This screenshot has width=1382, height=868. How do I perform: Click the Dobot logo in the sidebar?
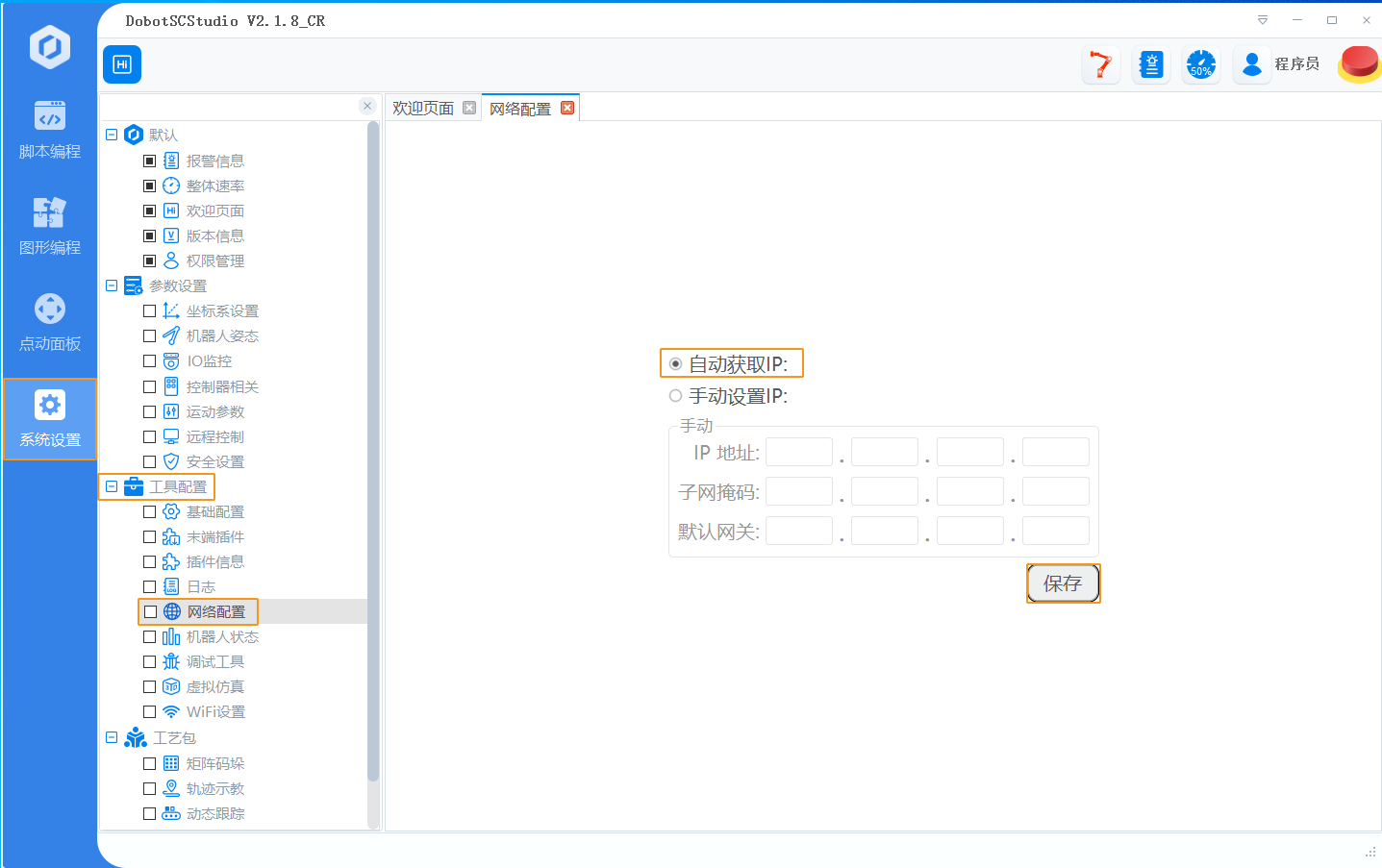pos(50,47)
